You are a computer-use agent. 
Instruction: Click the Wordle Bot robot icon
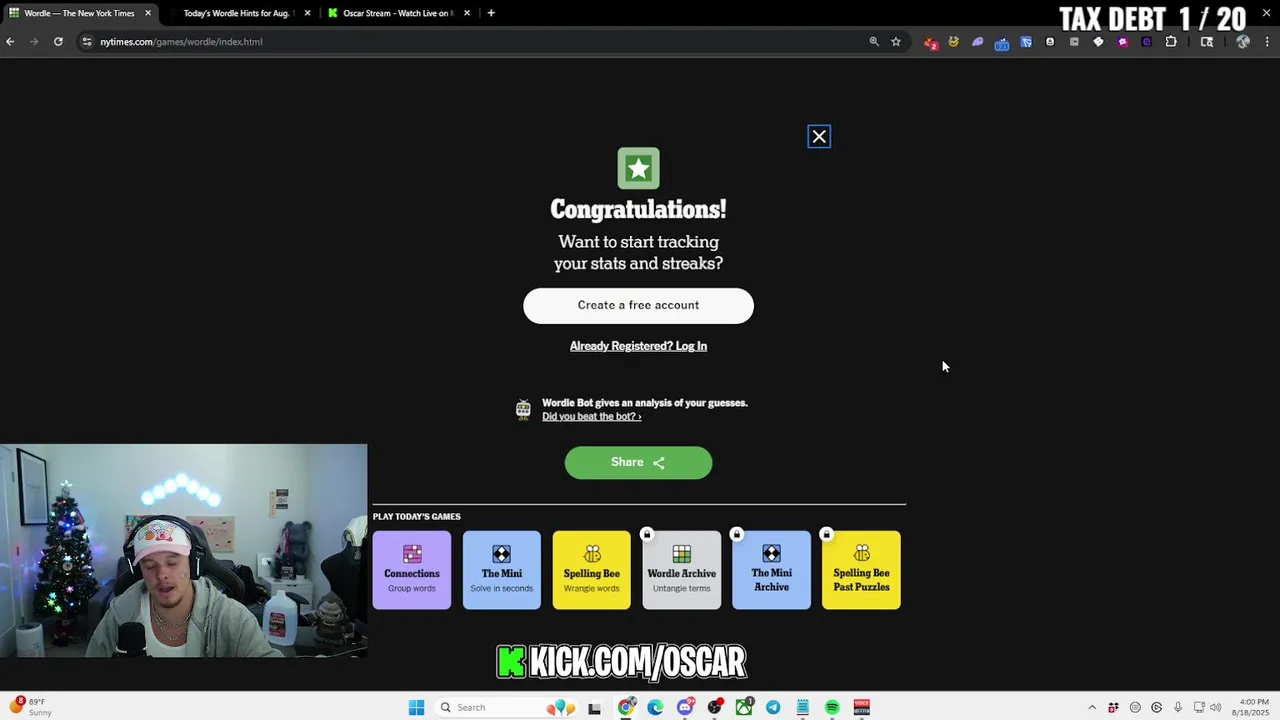(523, 409)
